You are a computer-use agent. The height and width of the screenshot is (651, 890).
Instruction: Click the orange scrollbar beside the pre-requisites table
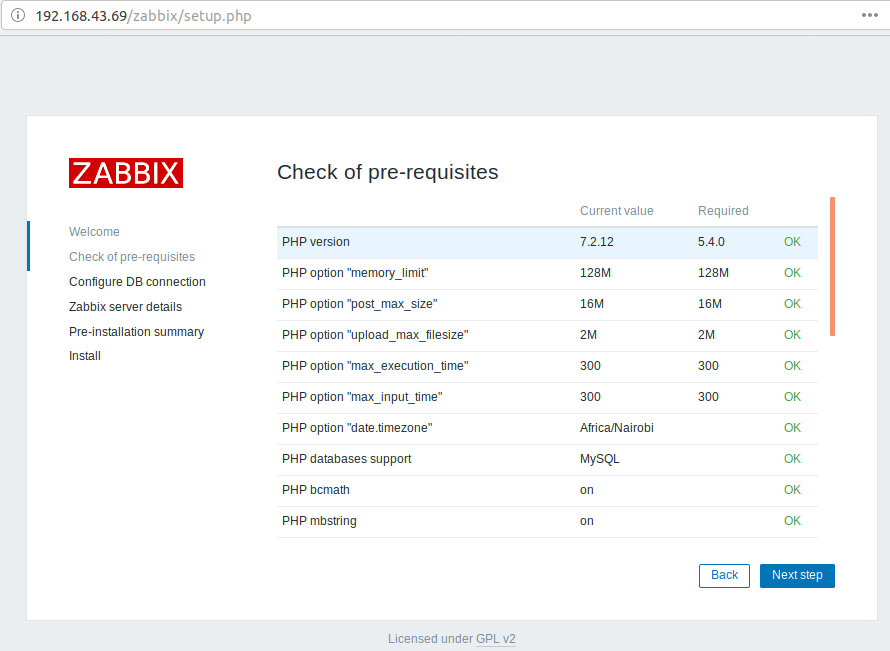(x=832, y=266)
